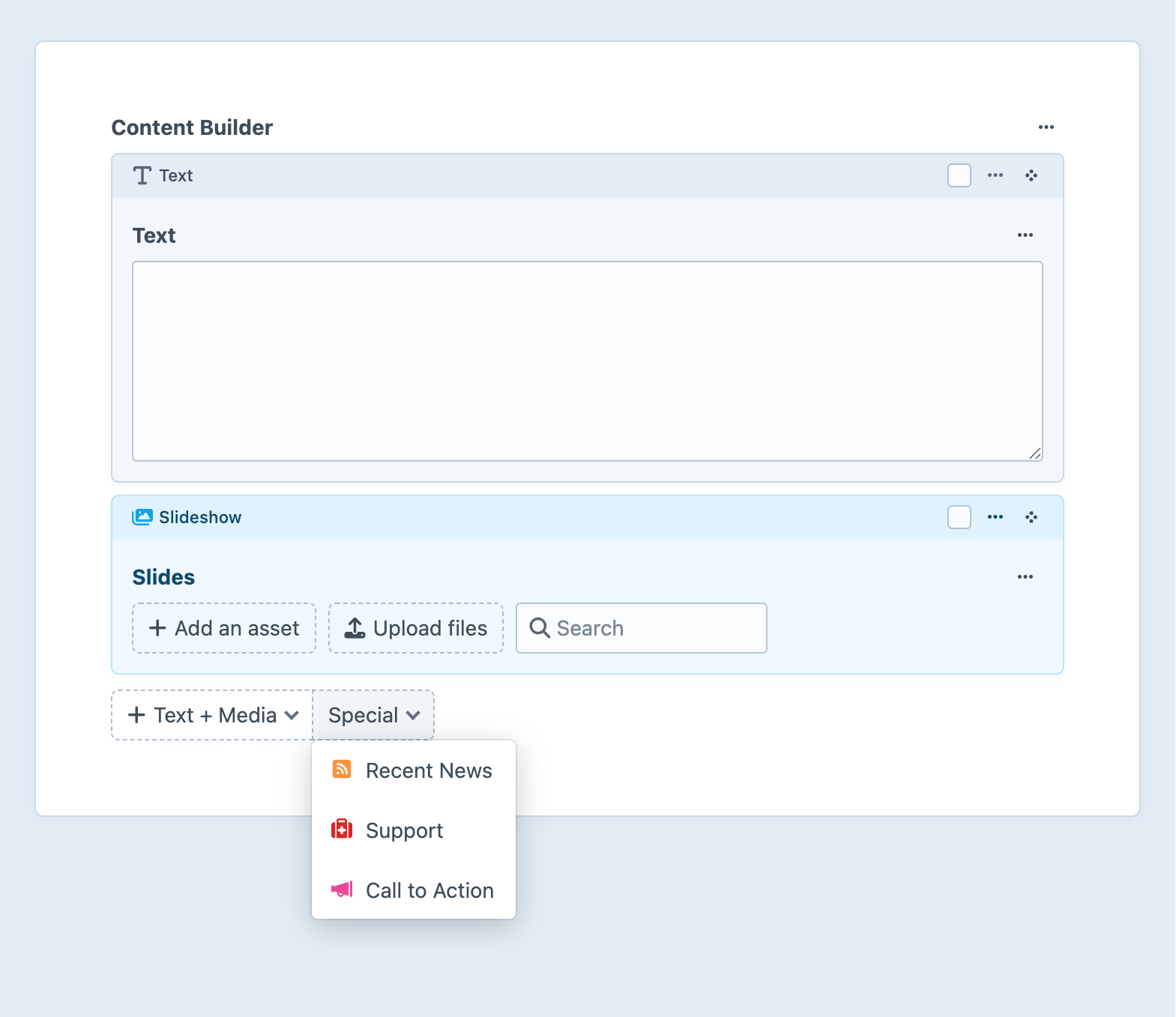This screenshot has width=1176, height=1017.
Task: Select the Text block checkbox
Action: [x=959, y=175]
